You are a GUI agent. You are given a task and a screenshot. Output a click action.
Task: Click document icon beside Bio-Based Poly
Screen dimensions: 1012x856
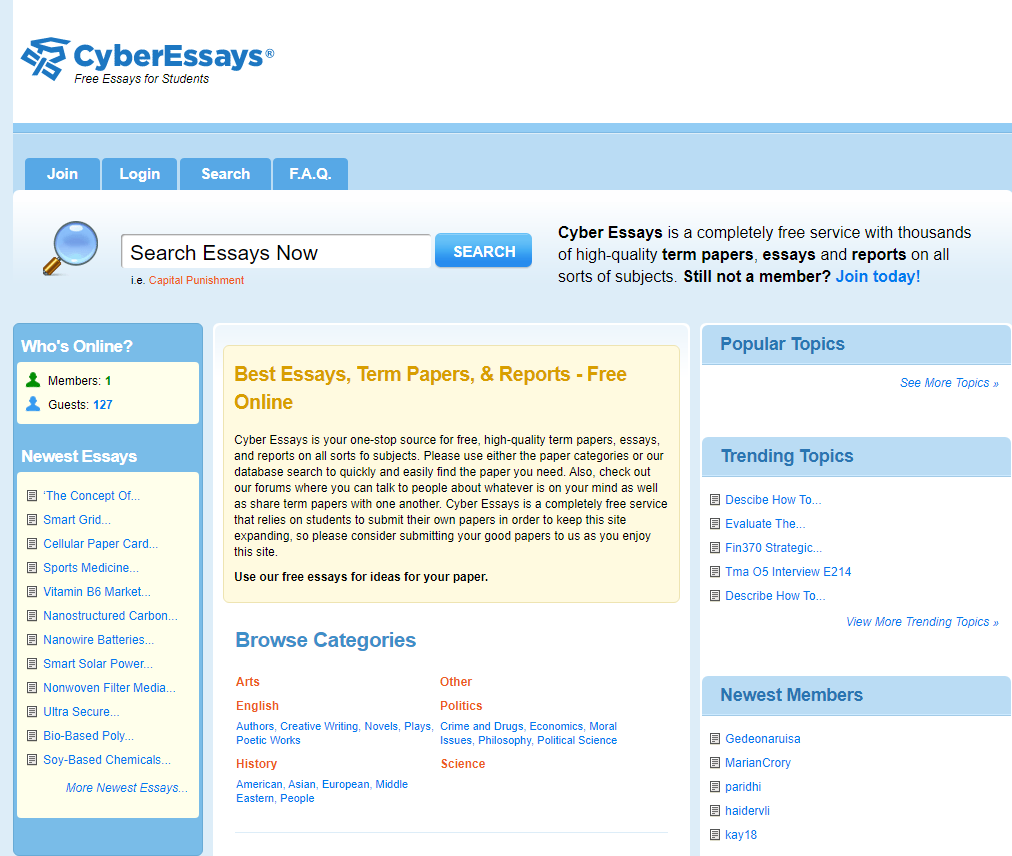(x=32, y=735)
